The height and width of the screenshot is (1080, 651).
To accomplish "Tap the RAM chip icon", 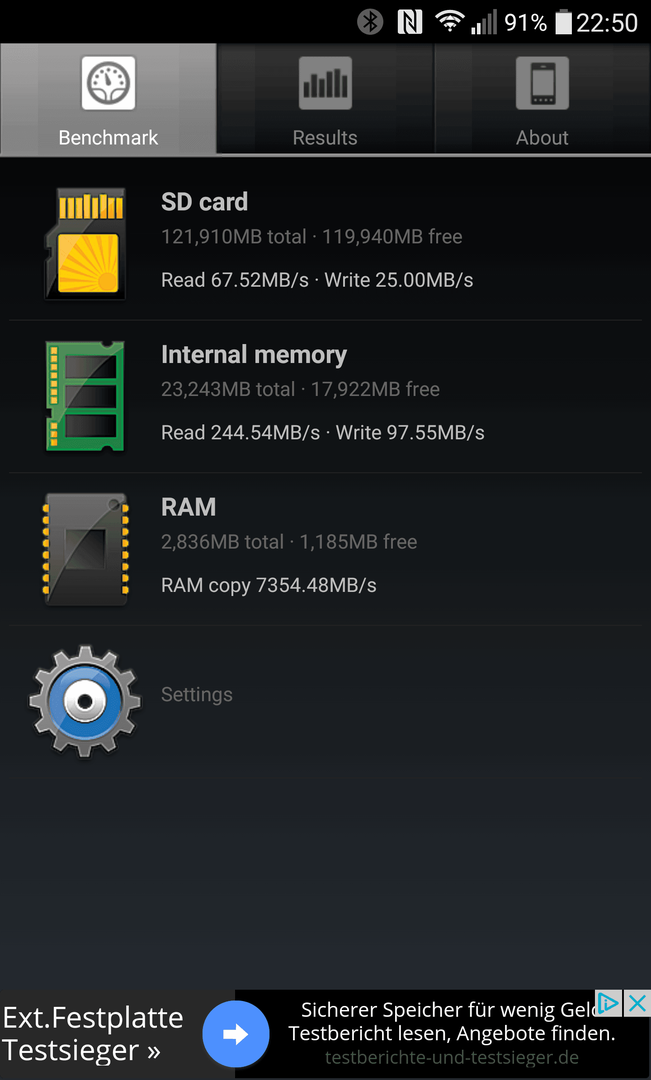I will (85, 549).
